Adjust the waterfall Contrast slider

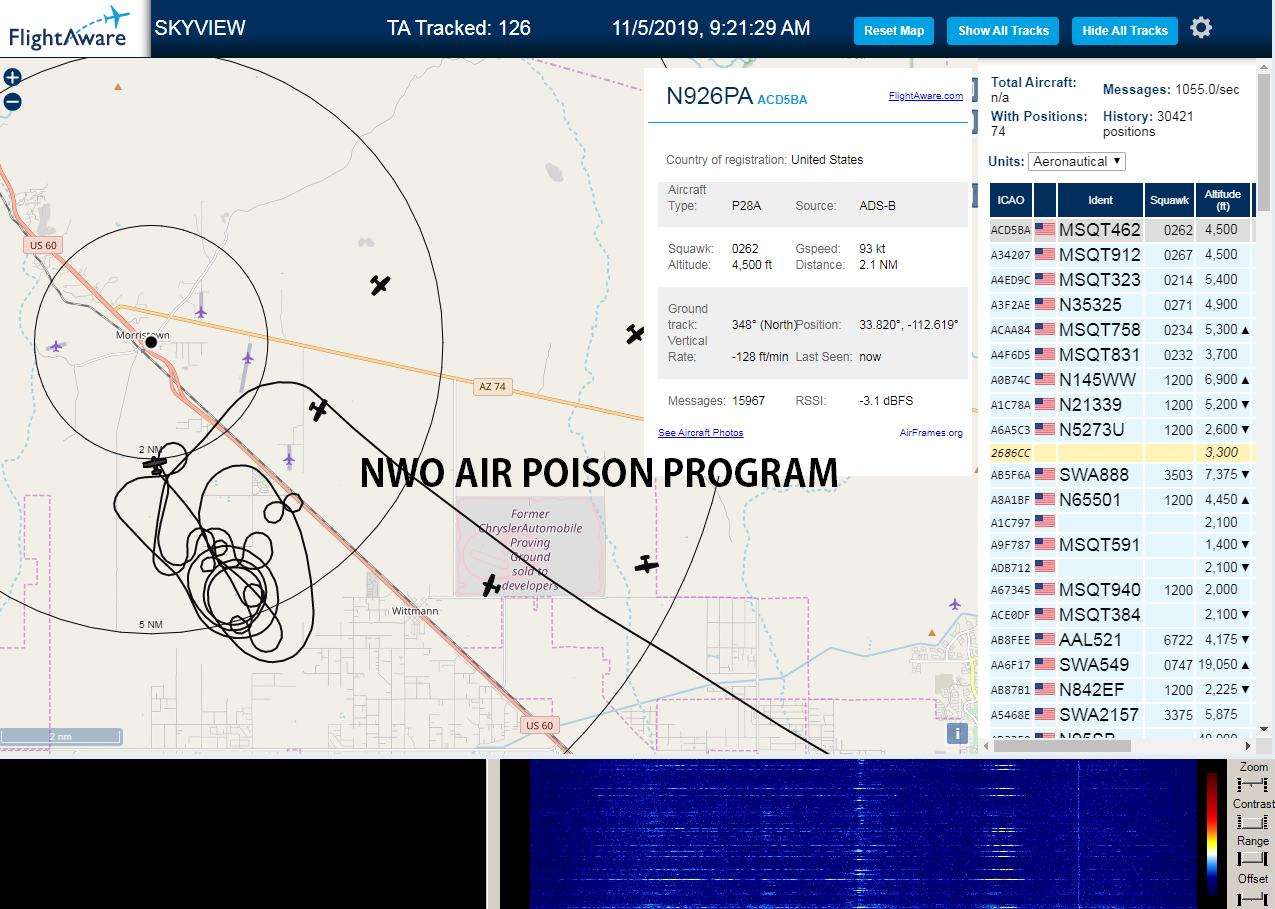pyautogui.click(x=1253, y=821)
